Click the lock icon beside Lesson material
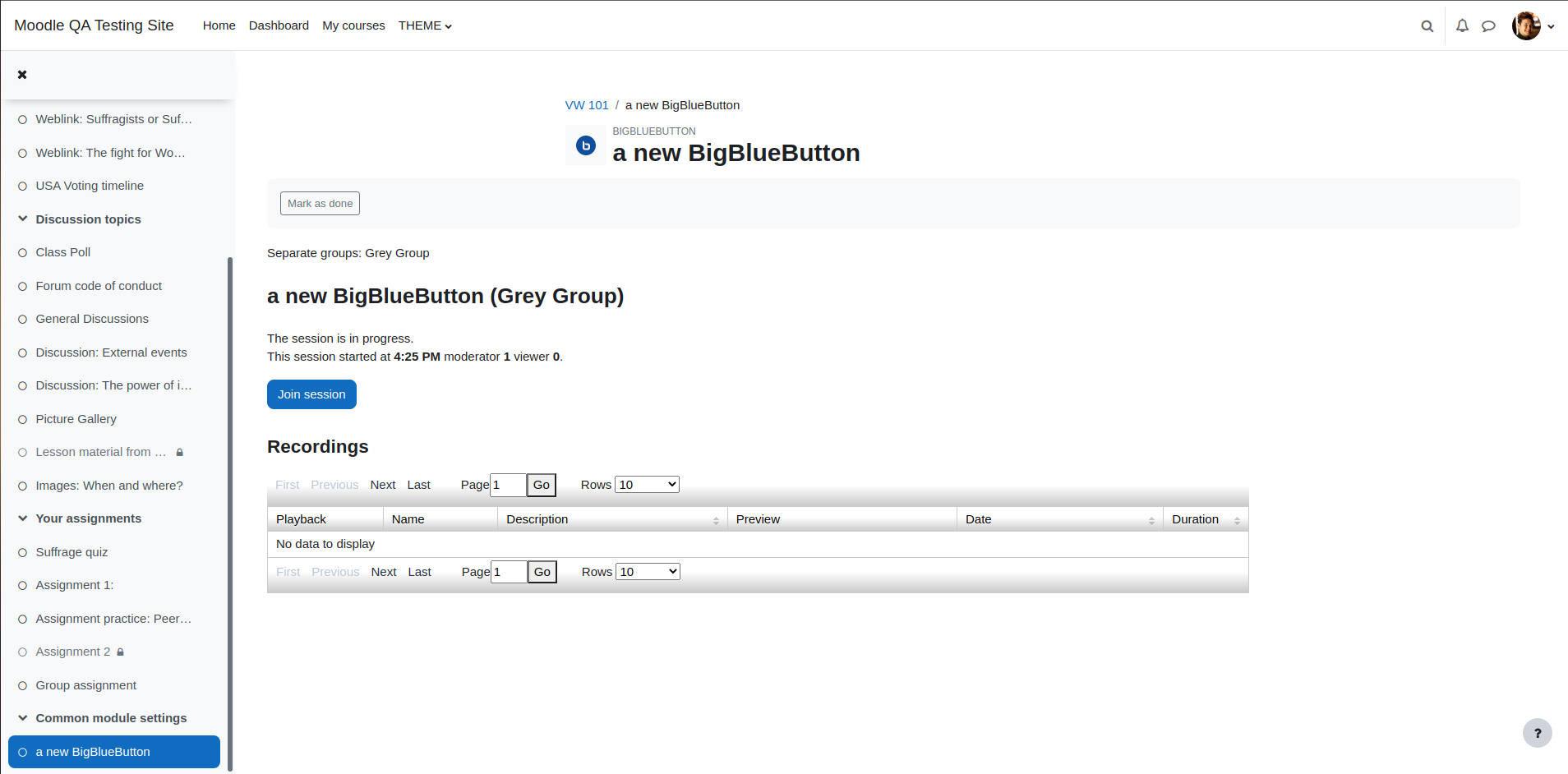 click(179, 452)
